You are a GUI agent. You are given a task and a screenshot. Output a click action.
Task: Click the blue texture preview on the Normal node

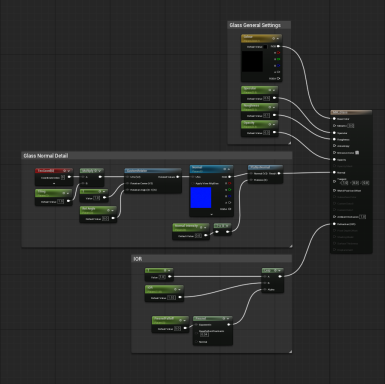pos(201,197)
